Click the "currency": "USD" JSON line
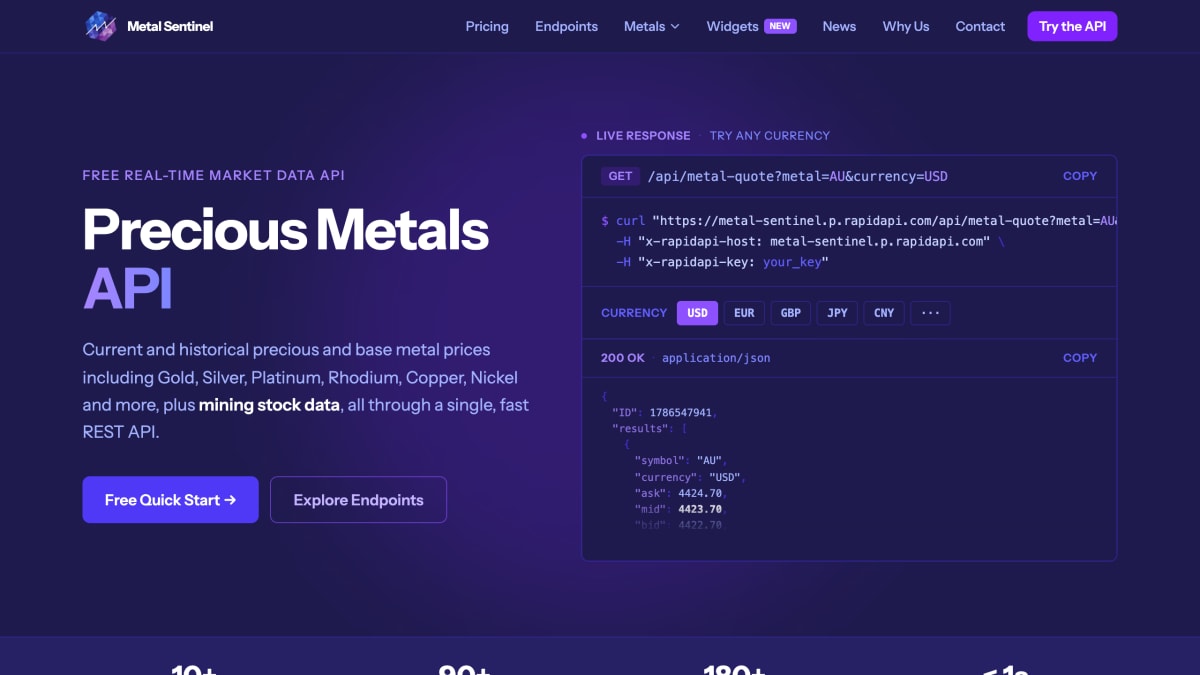Image resolution: width=1200 pixels, height=675 pixels. [690, 477]
